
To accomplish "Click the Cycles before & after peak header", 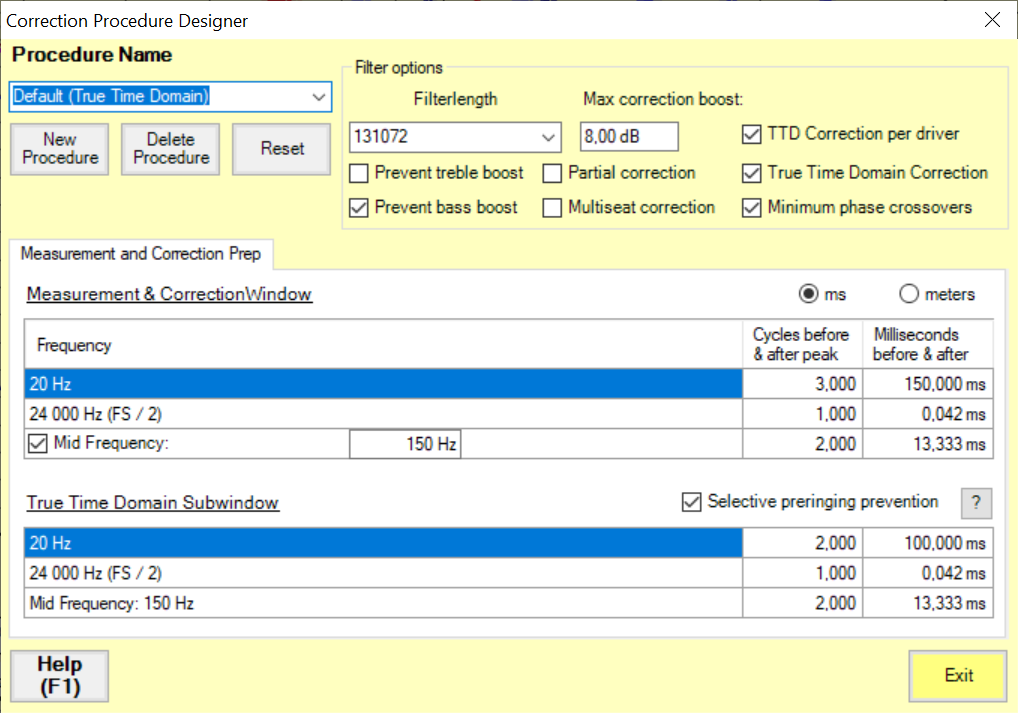I will click(801, 344).
